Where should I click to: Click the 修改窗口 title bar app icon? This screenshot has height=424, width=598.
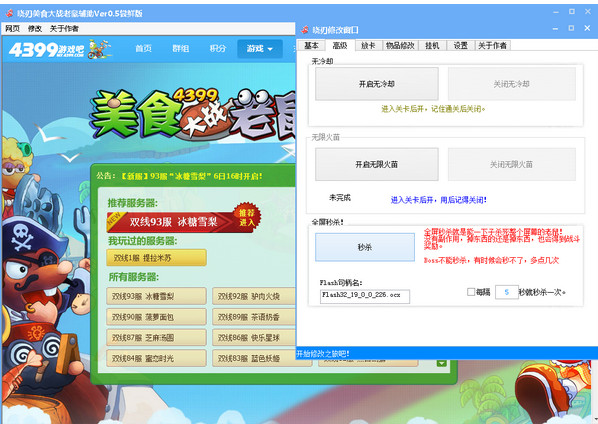305,29
